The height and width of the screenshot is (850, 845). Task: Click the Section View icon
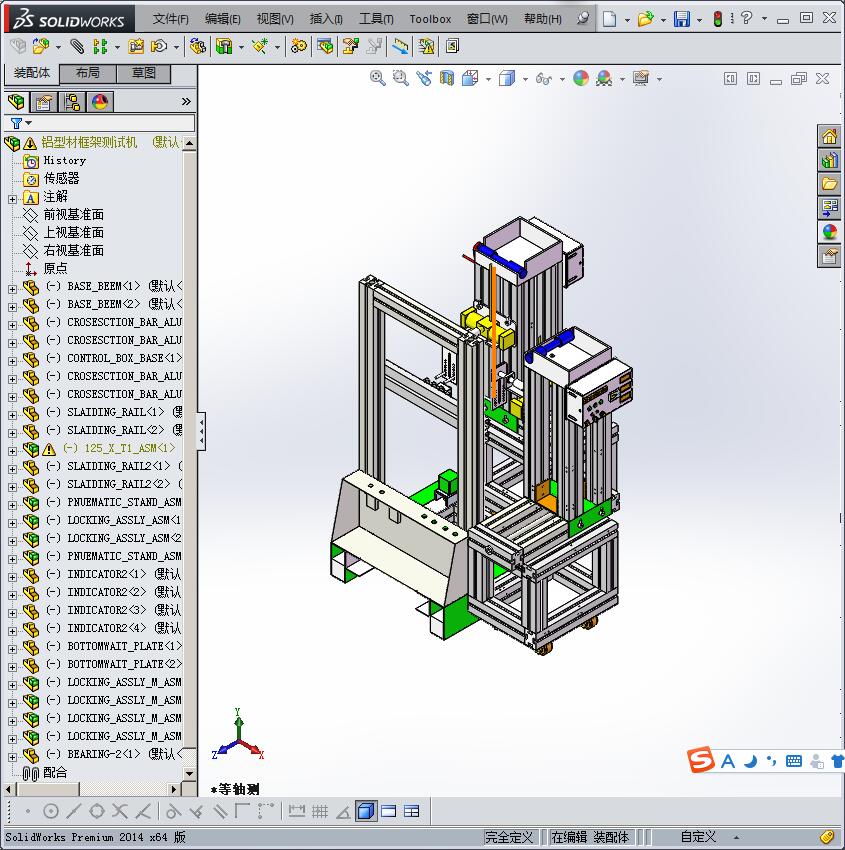point(447,78)
